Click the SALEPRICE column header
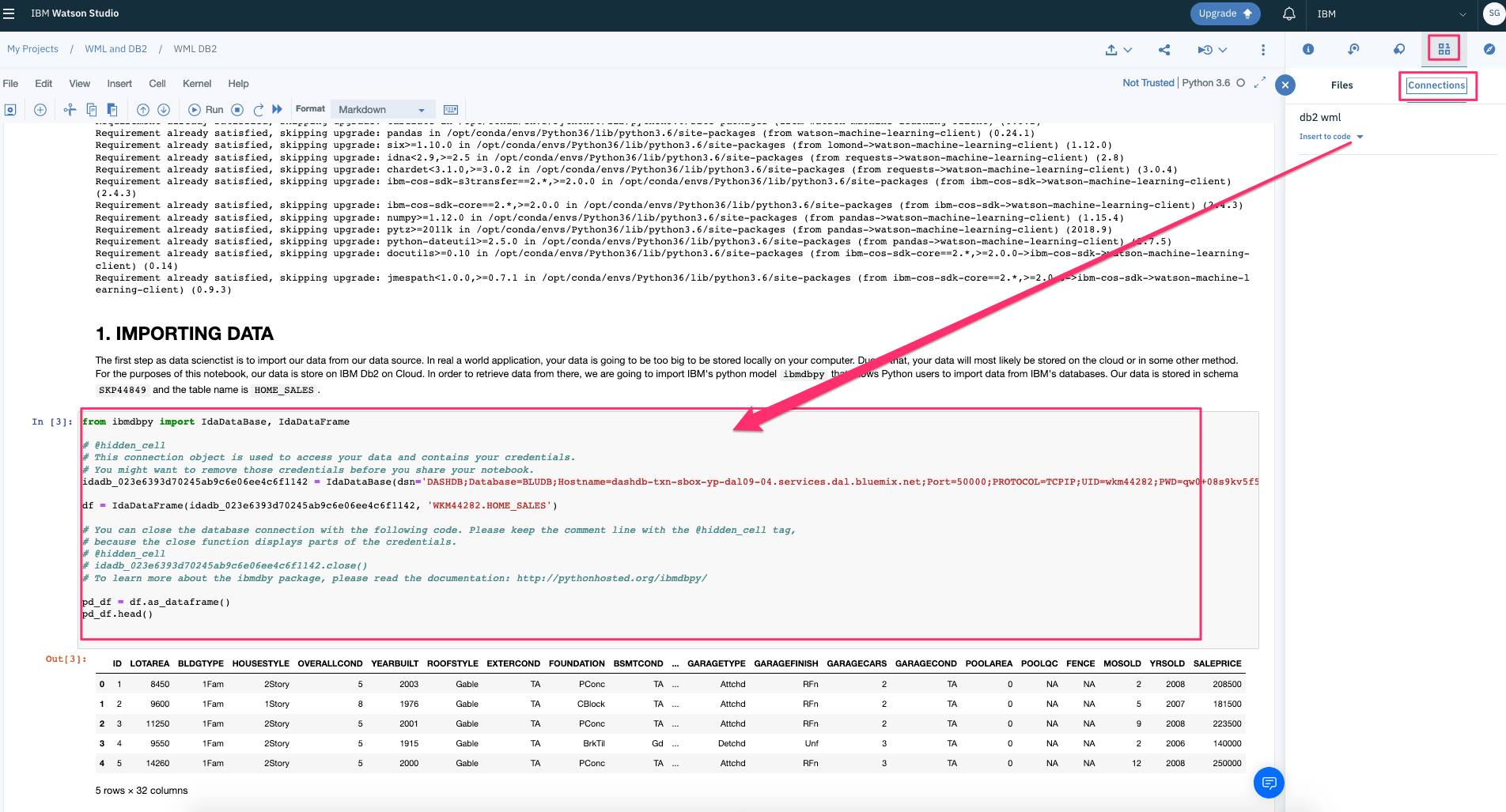Image resolution: width=1506 pixels, height=812 pixels. pyautogui.click(x=1217, y=664)
